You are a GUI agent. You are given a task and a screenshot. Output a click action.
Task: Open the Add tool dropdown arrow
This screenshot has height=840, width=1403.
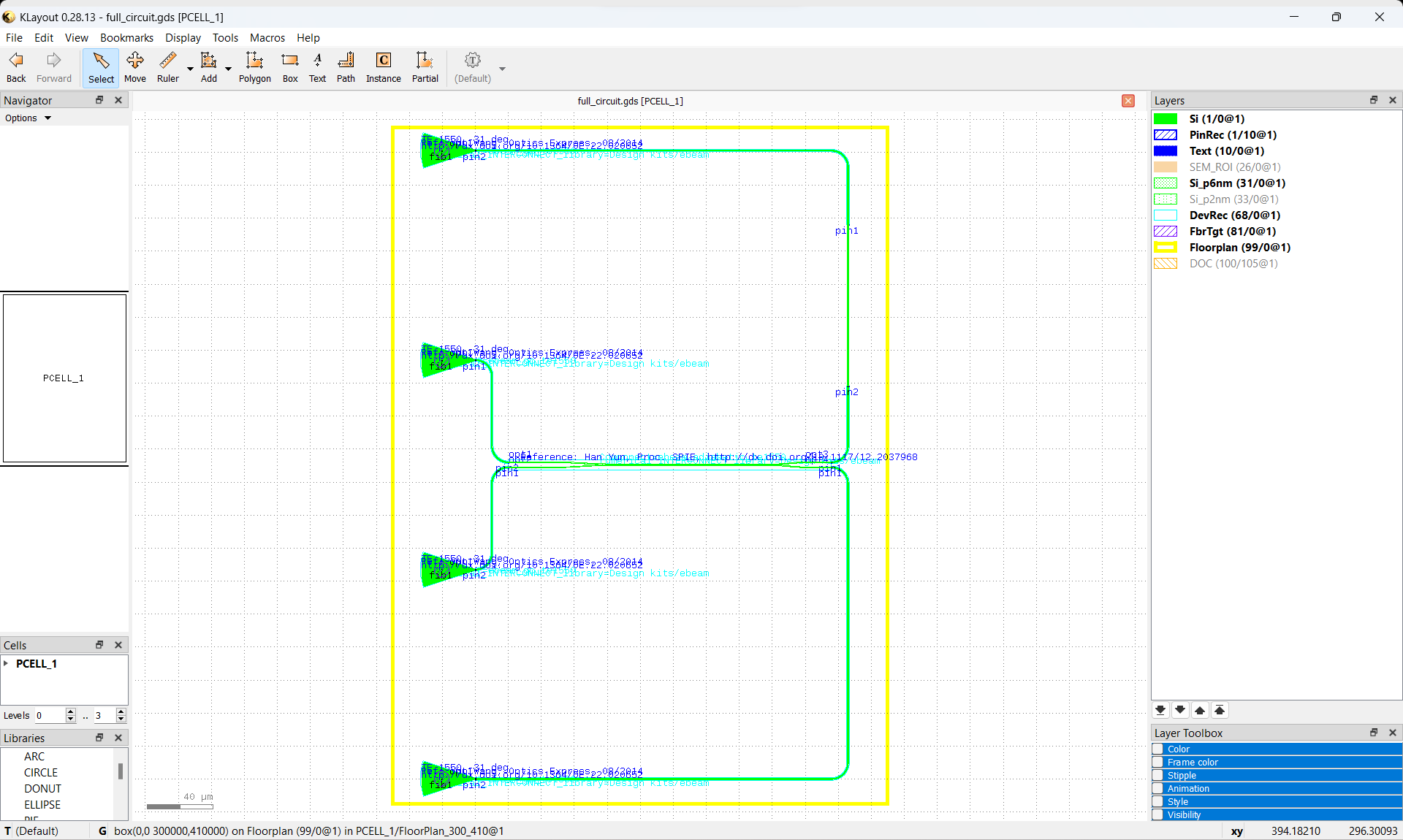tap(228, 69)
